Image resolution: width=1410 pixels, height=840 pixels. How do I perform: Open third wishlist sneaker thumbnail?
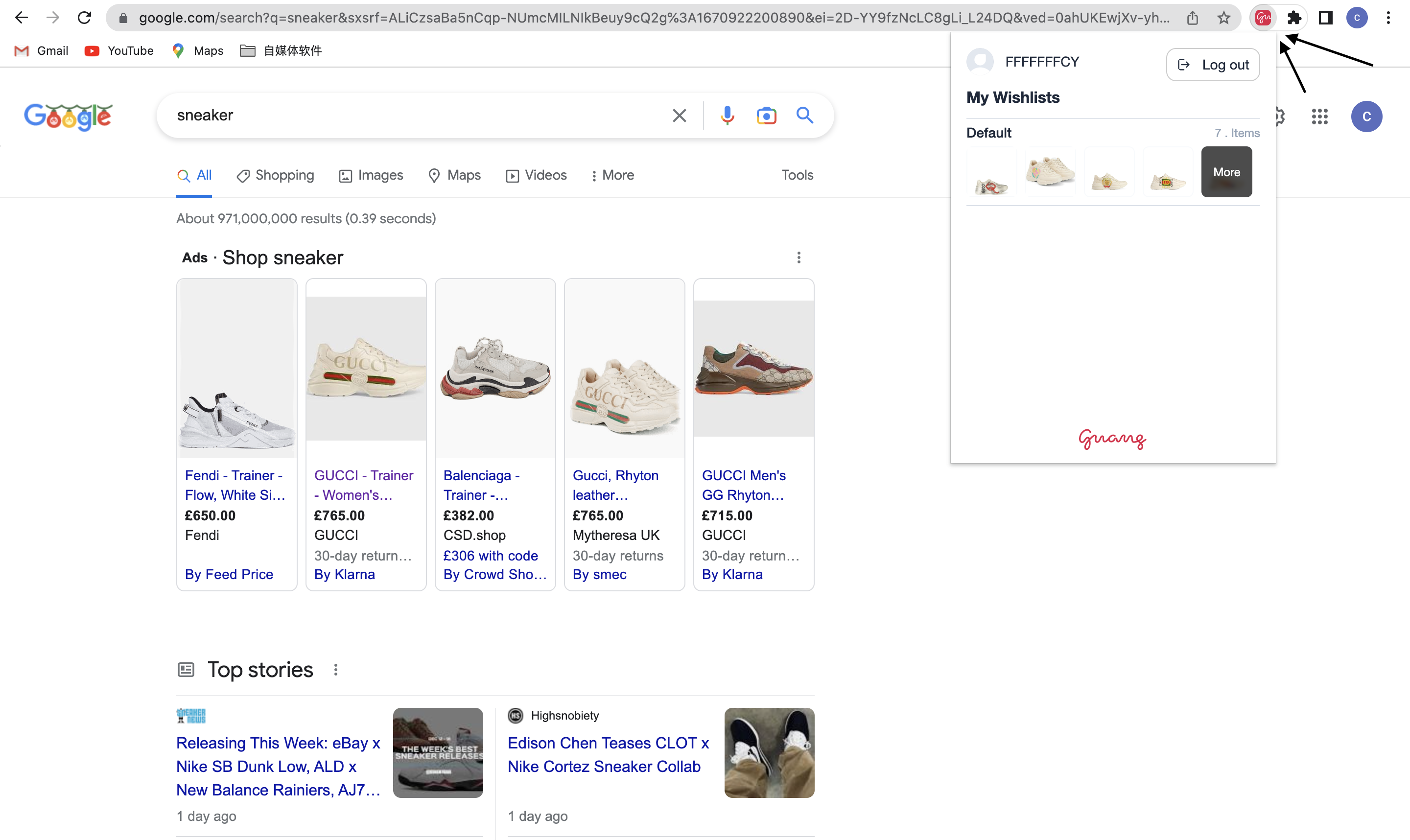[x=1109, y=172]
